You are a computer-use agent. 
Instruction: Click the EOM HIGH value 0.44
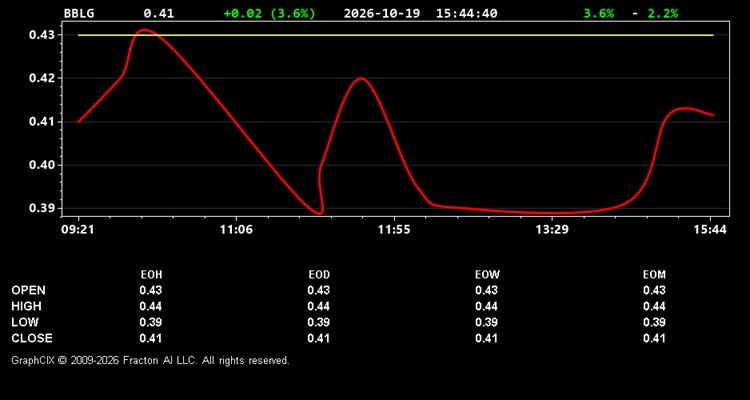click(x=654, y=306)
